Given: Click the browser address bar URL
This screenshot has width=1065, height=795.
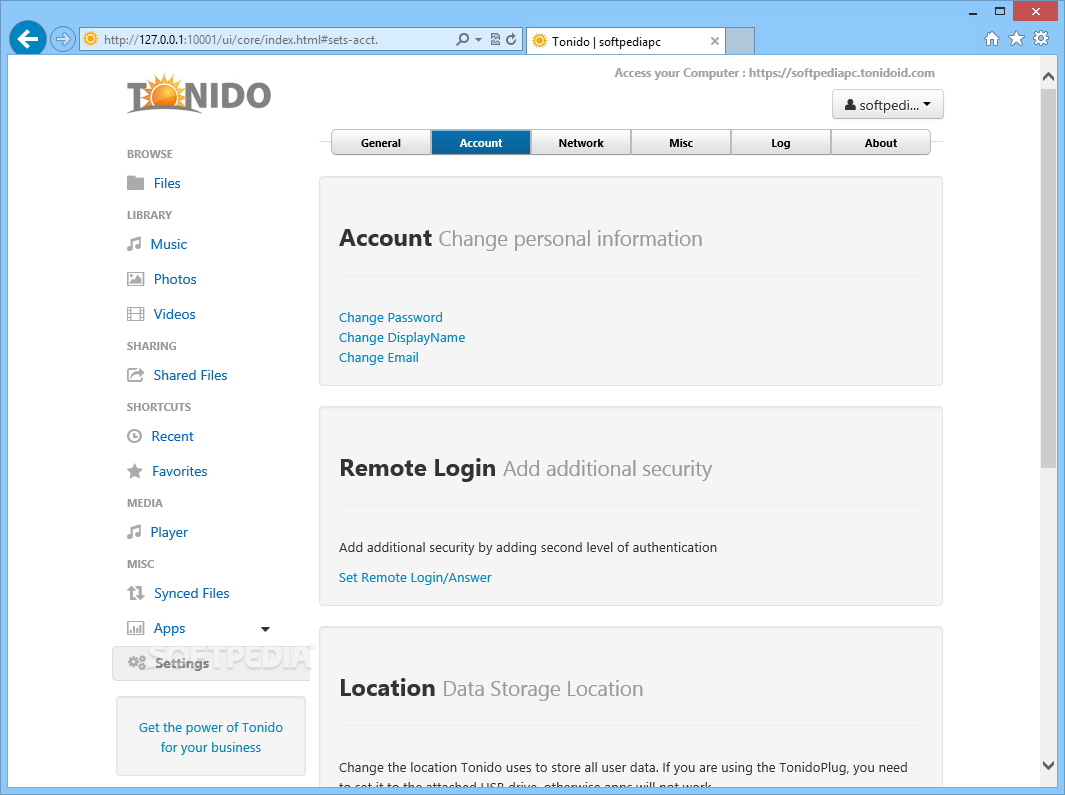Looking at the screenshot, I should (240, 40).
